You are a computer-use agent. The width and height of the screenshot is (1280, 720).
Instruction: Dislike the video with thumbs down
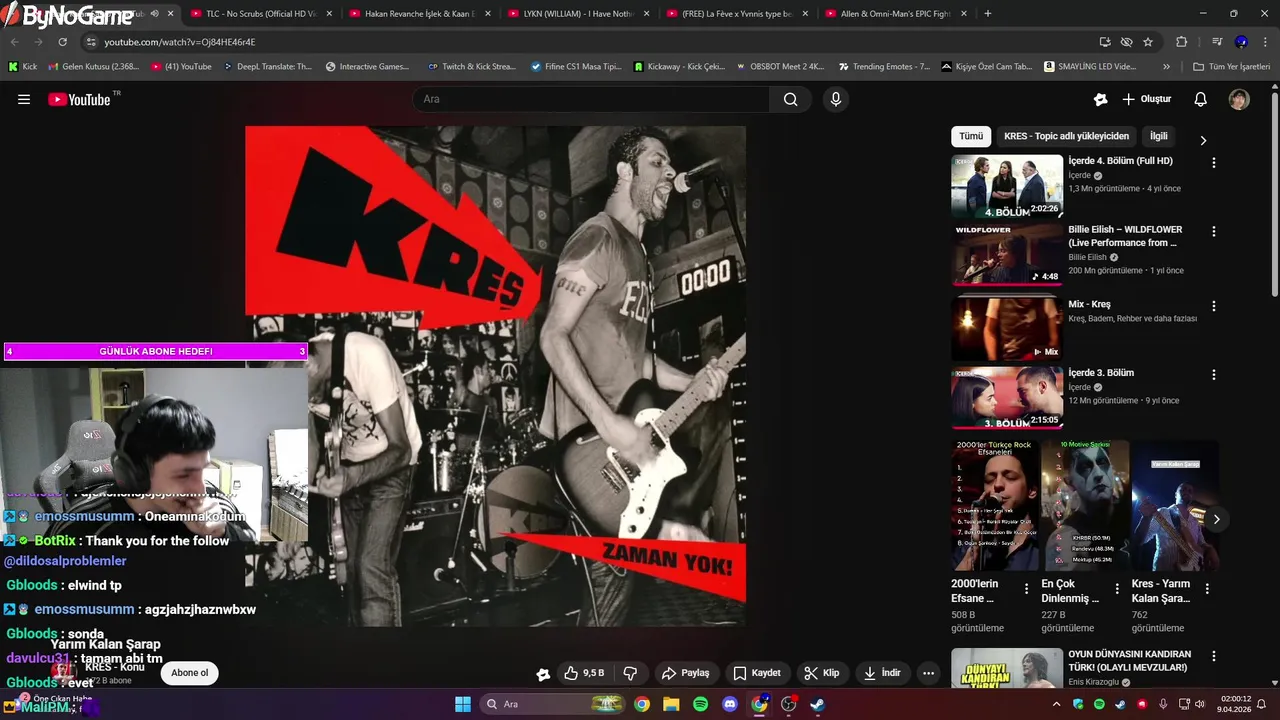[x=630, y=673]
